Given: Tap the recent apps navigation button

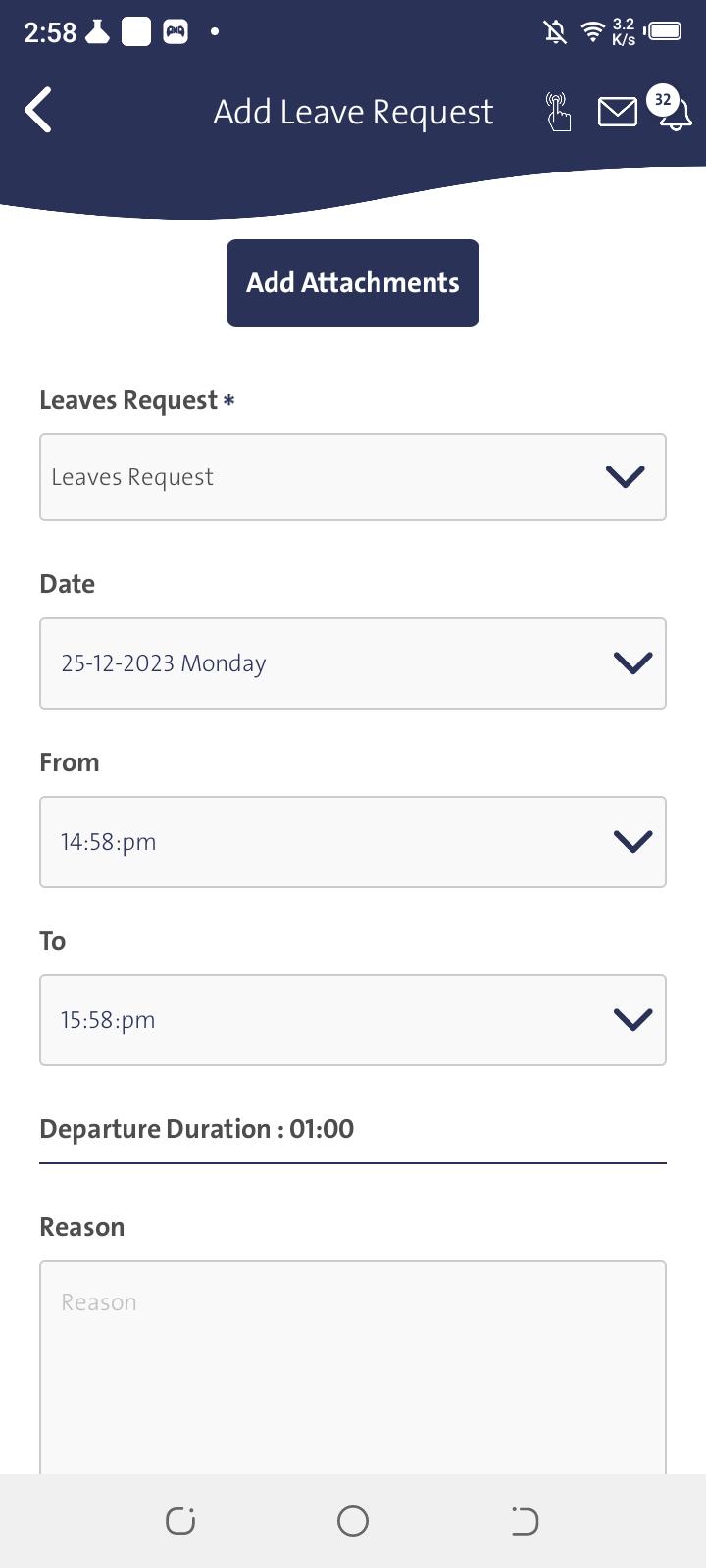Looking at the screenshot, I should [x=180, y=1521].
